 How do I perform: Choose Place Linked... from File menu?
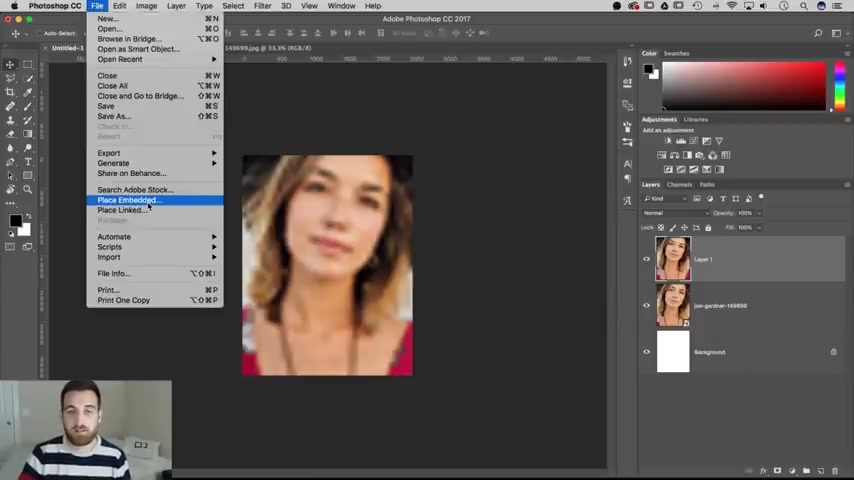coord(155,210)
